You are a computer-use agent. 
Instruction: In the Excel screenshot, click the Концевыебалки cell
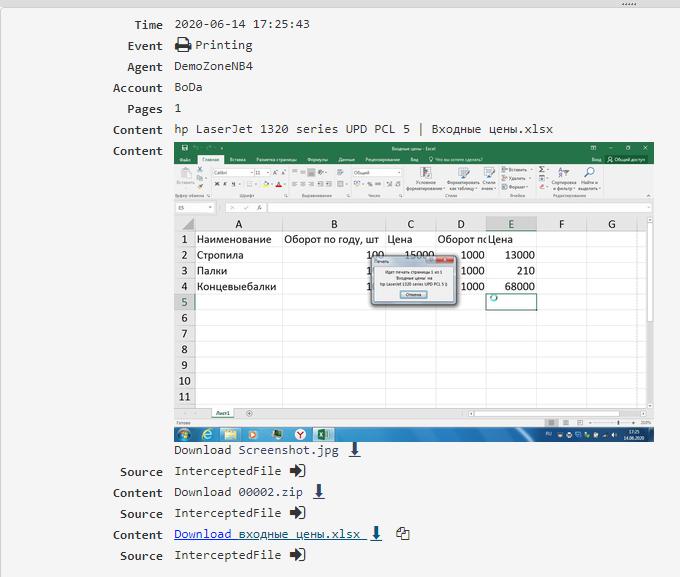click(239, 286)
